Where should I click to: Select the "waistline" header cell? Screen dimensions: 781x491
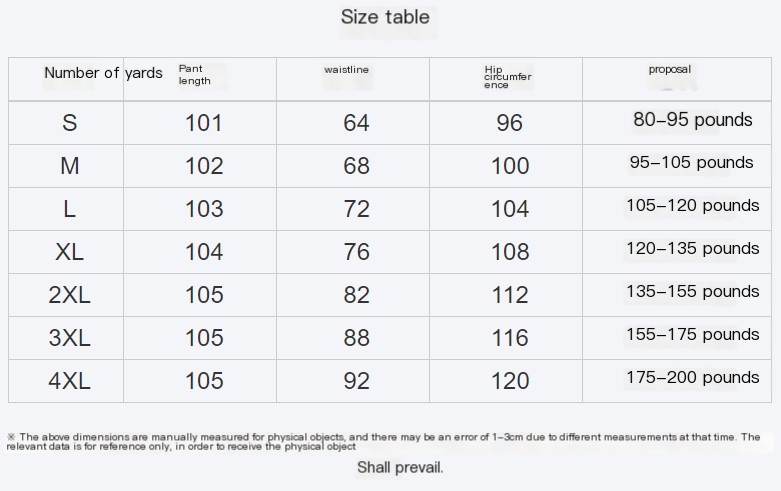coord(347,70)
